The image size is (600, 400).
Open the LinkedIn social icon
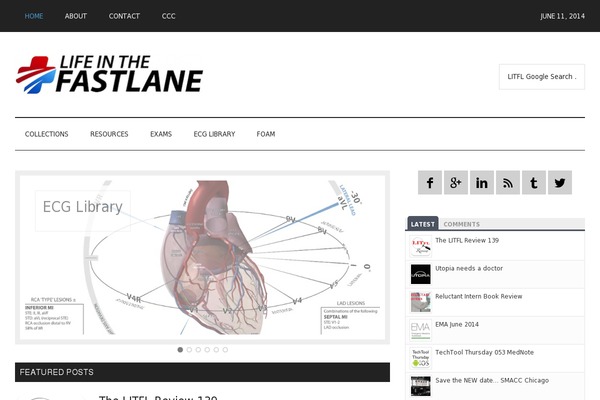[x=482, y=183]
